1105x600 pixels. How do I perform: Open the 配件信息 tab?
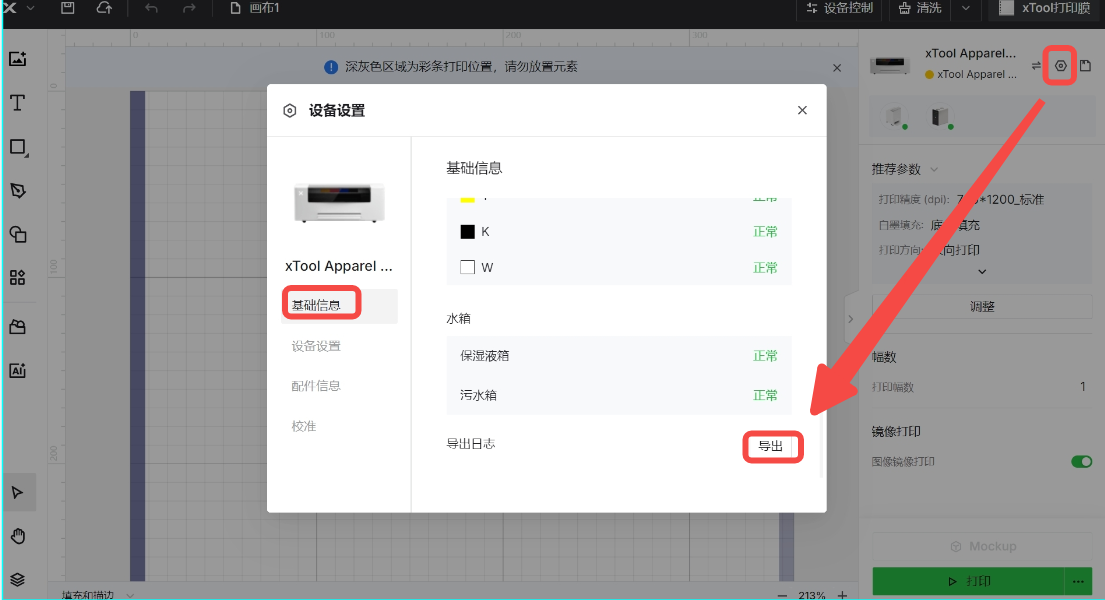click(316, 386)
